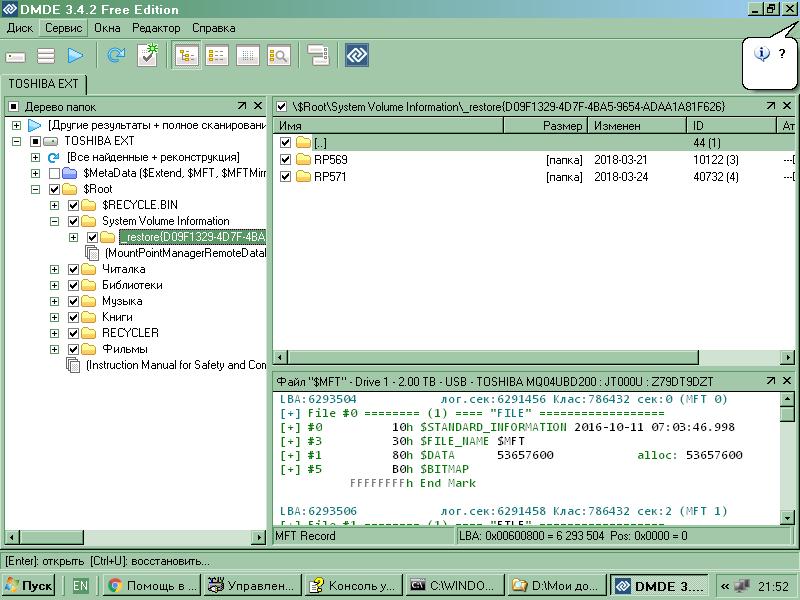Click the folder tree view toolbar icon
This screenshot has height=600, width=800.
(186, 56)
